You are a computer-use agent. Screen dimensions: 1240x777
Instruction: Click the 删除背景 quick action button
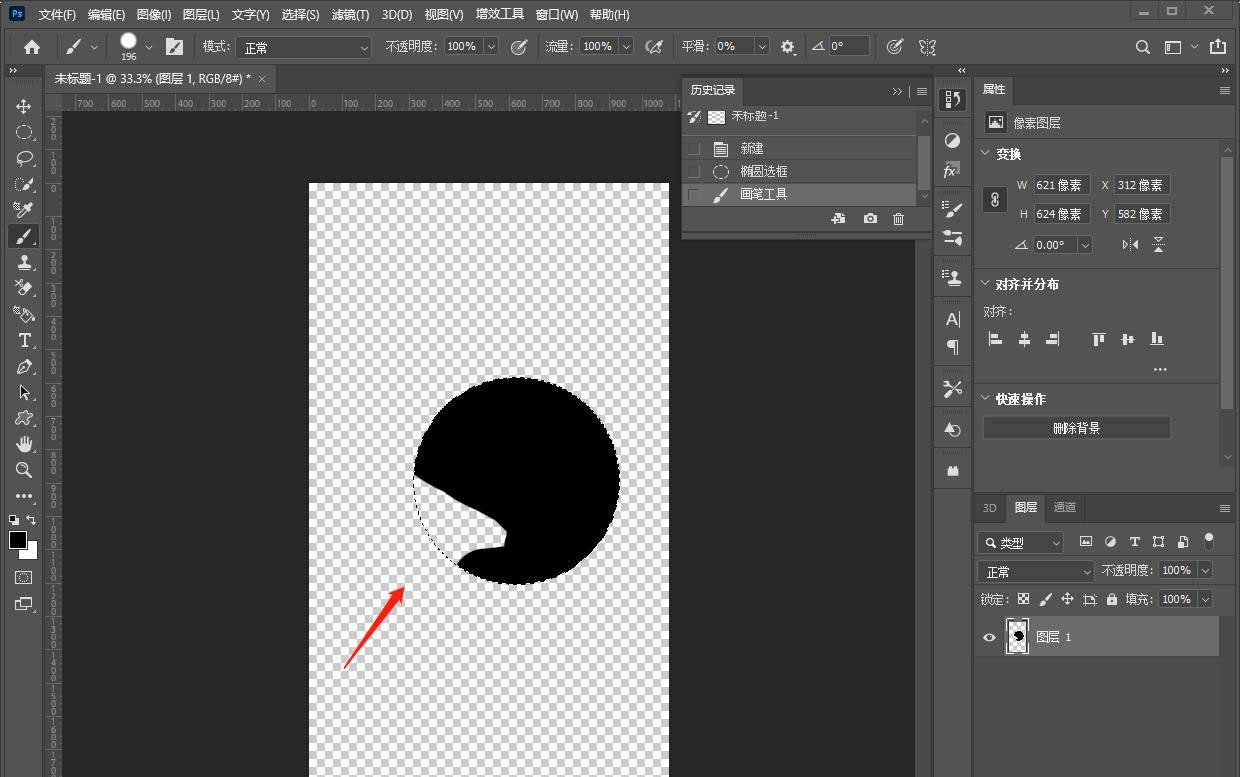pos(1076,428)
